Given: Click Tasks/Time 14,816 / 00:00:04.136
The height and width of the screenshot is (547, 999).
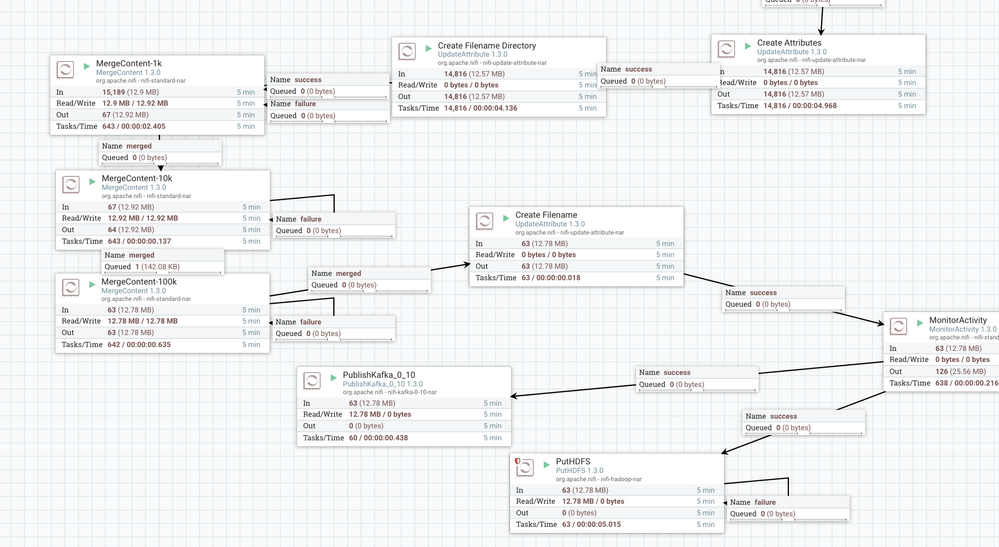Looking at the screenshot, I should coord(481,108).
